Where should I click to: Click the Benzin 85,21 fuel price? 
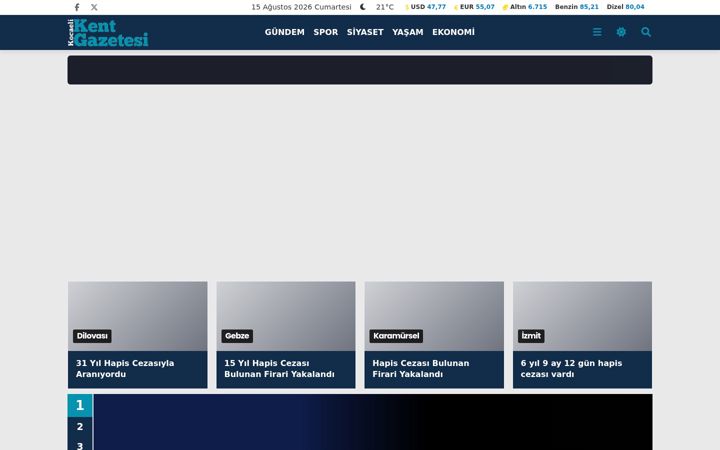[x=577, y=7]
